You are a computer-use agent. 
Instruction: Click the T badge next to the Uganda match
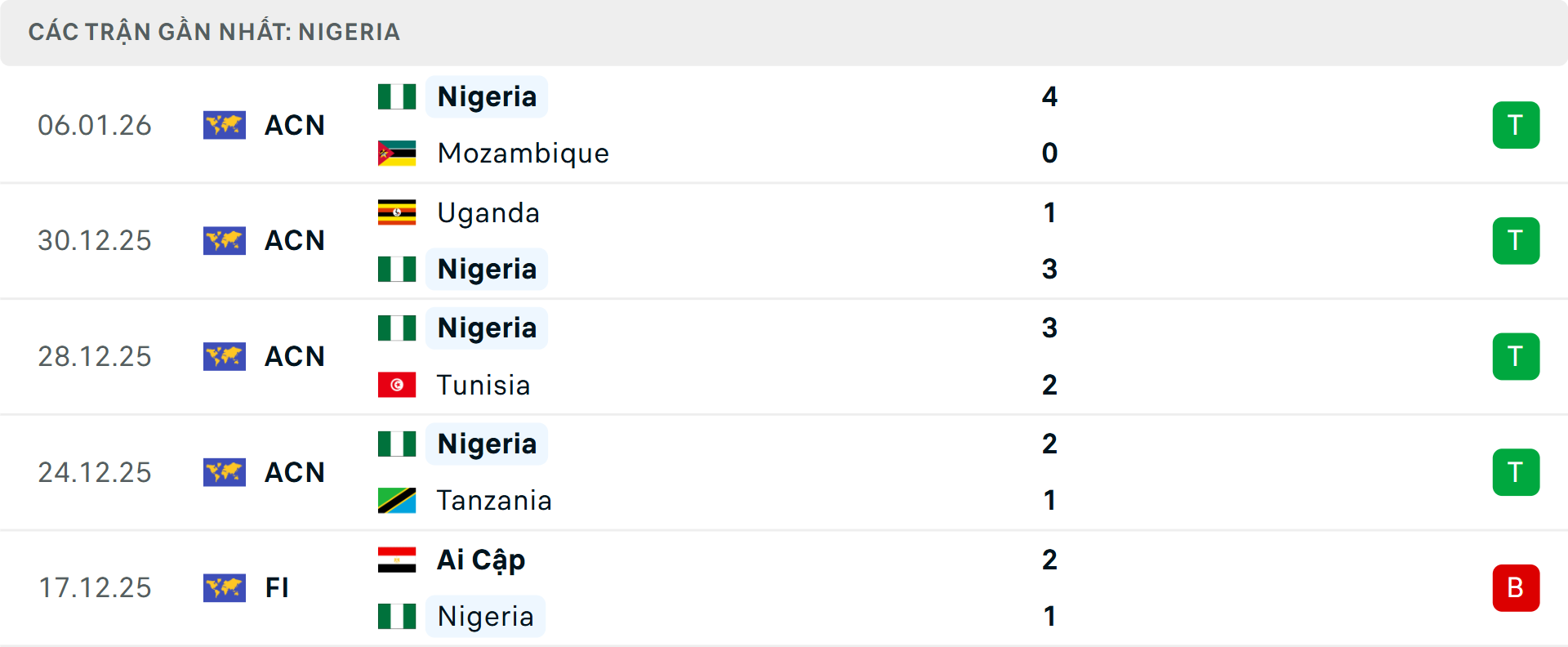click(1516, 240)
